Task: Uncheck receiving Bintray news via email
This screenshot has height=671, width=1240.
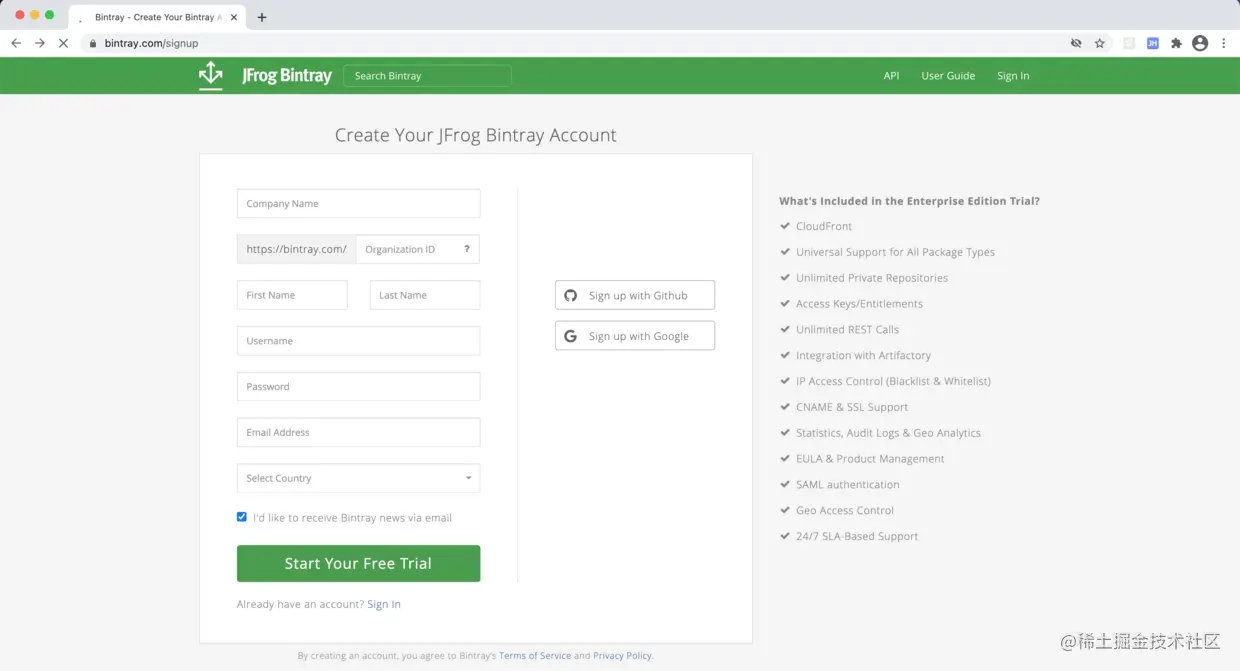Action: click(x=241, y=516)
